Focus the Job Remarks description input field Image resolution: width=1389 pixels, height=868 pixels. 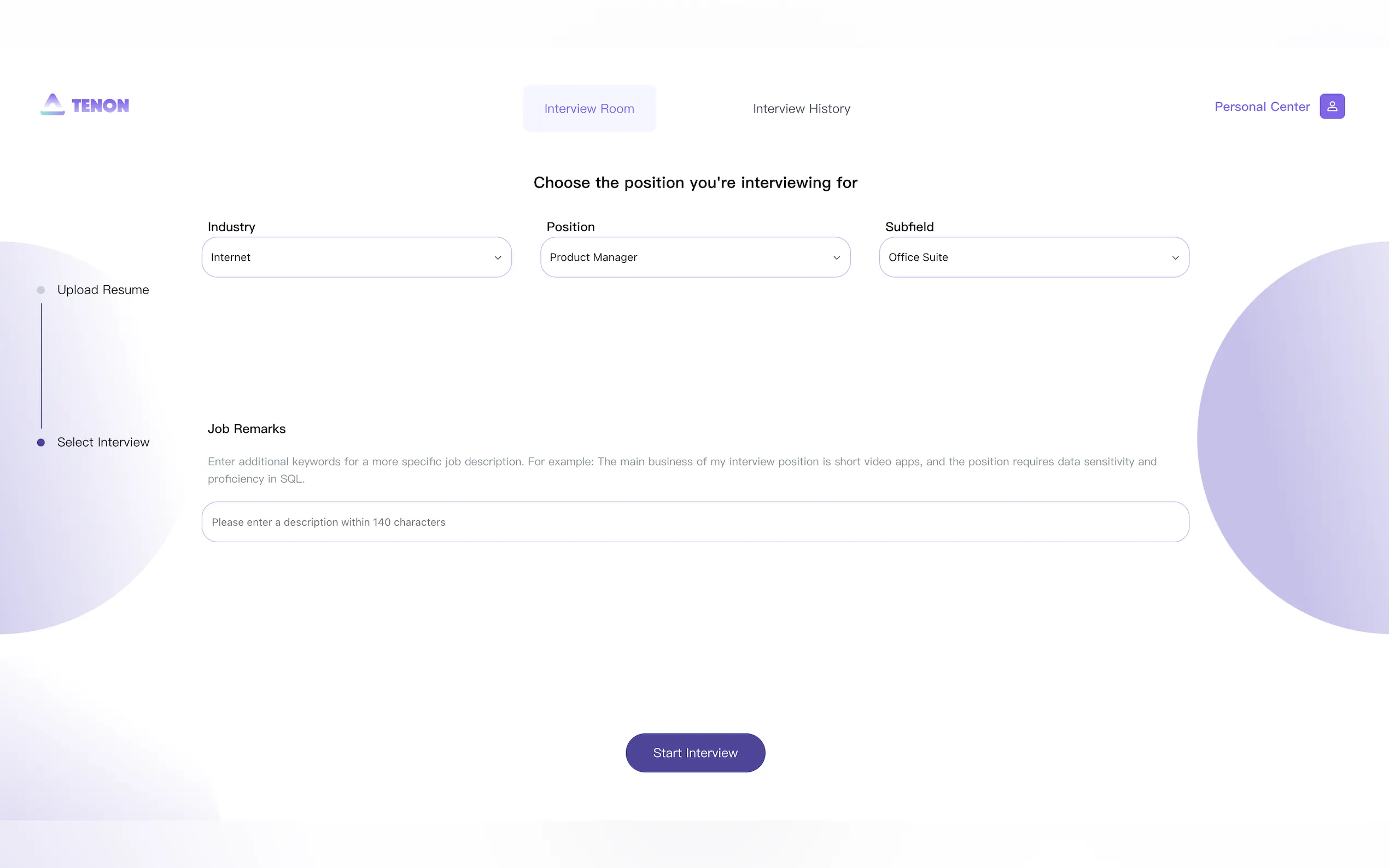pos(696,522)
